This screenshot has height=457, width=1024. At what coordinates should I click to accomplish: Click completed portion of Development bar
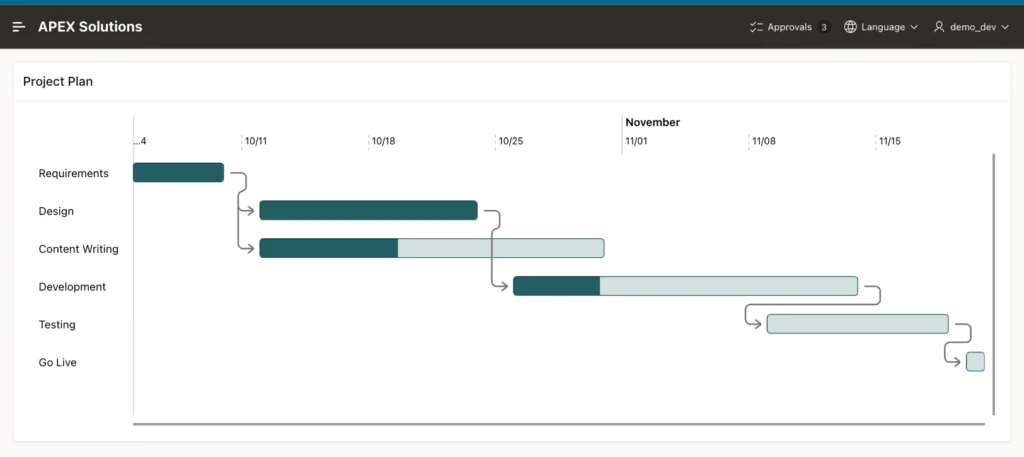coord(556,286)
